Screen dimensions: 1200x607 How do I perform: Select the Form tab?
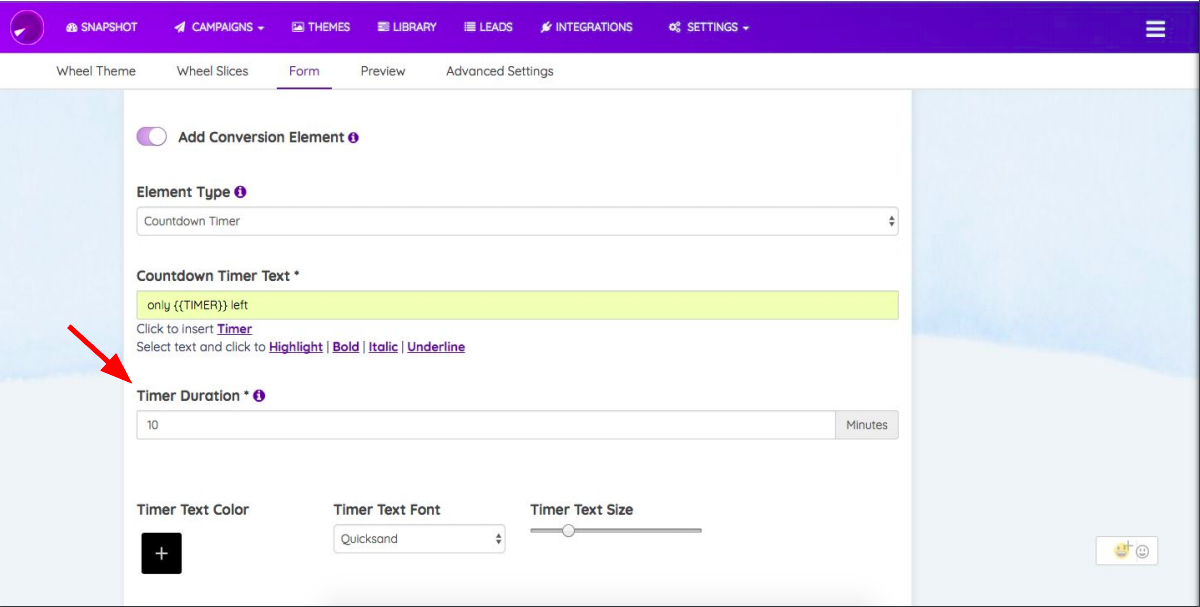click(x=304, y=71)
